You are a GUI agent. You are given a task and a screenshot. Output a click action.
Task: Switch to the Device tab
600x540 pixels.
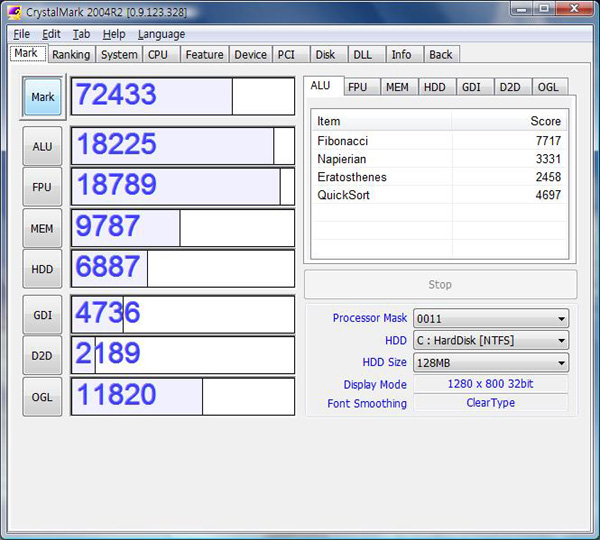251,54
